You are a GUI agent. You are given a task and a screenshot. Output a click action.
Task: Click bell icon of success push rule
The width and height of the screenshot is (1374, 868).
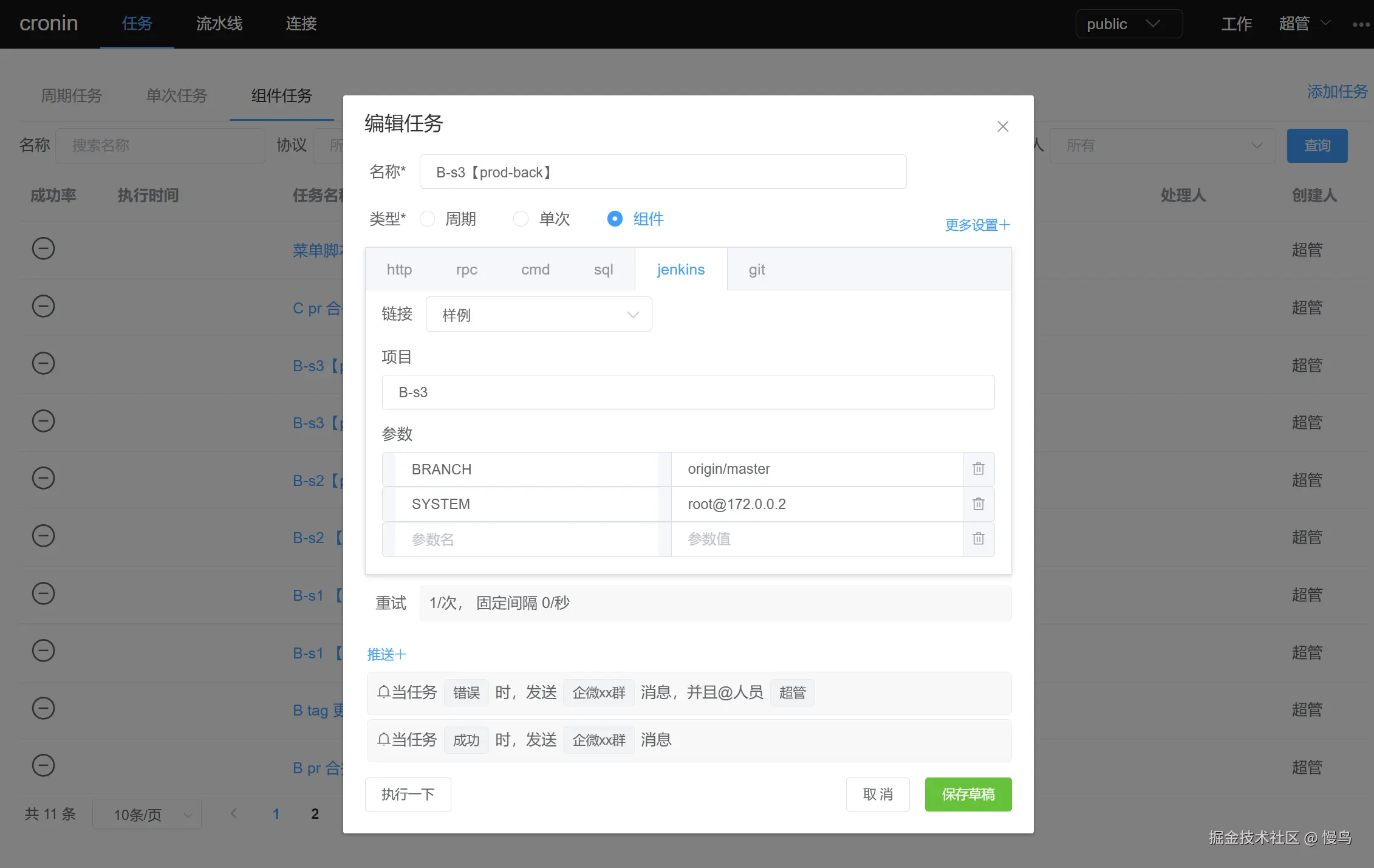[x=383, y=739]
